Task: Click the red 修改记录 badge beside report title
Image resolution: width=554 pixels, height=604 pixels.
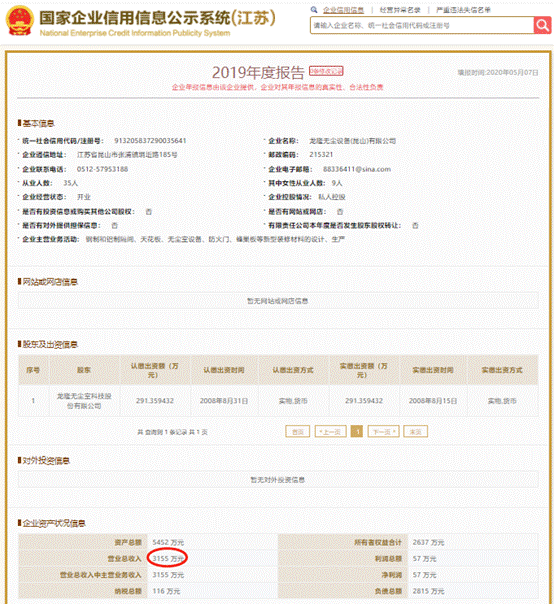Action: (326, 71)
